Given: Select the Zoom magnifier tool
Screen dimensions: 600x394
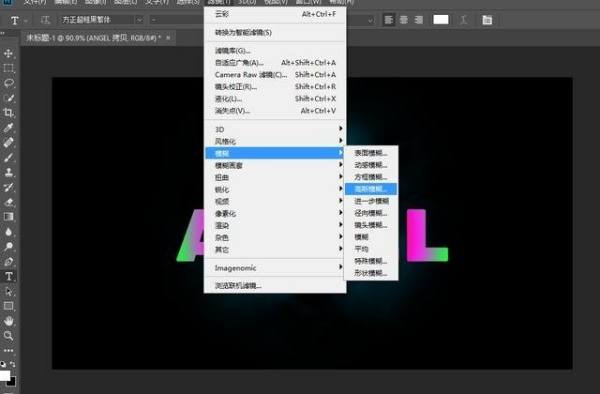Looking at the screenshot, I should (8, 336).
